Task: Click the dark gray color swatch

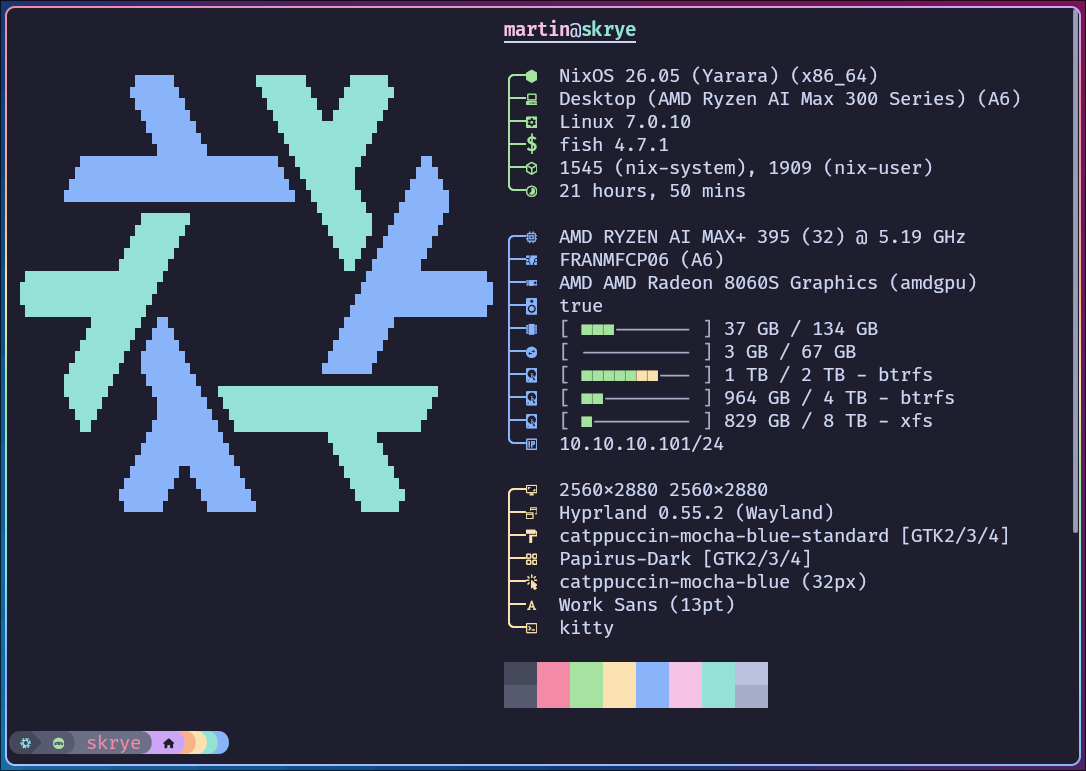Action: click(x=521, y=685)
